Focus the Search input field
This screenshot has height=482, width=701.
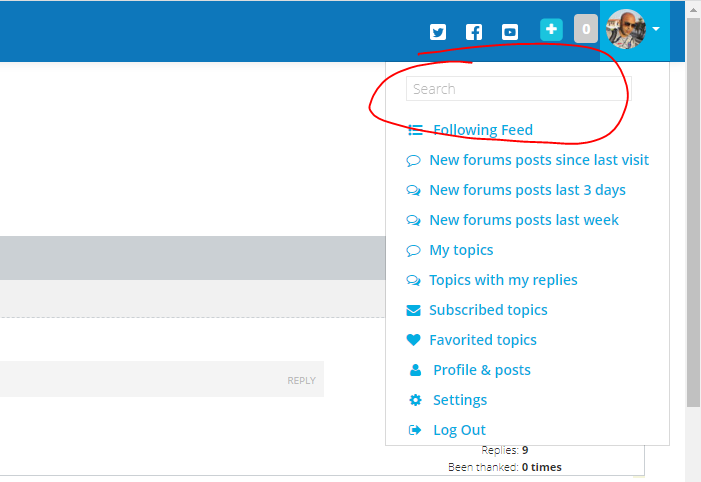(519, 89)
